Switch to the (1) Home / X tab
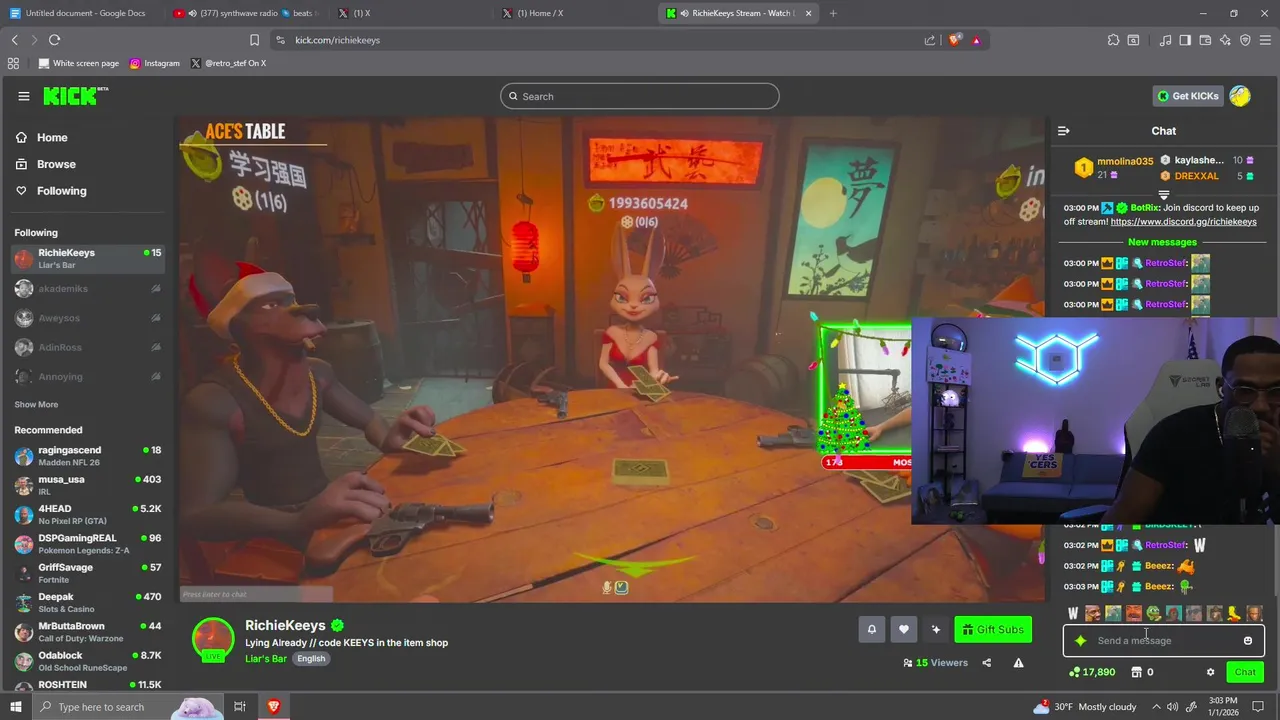This screenshot has height=720, width=1280. point(575,13)
